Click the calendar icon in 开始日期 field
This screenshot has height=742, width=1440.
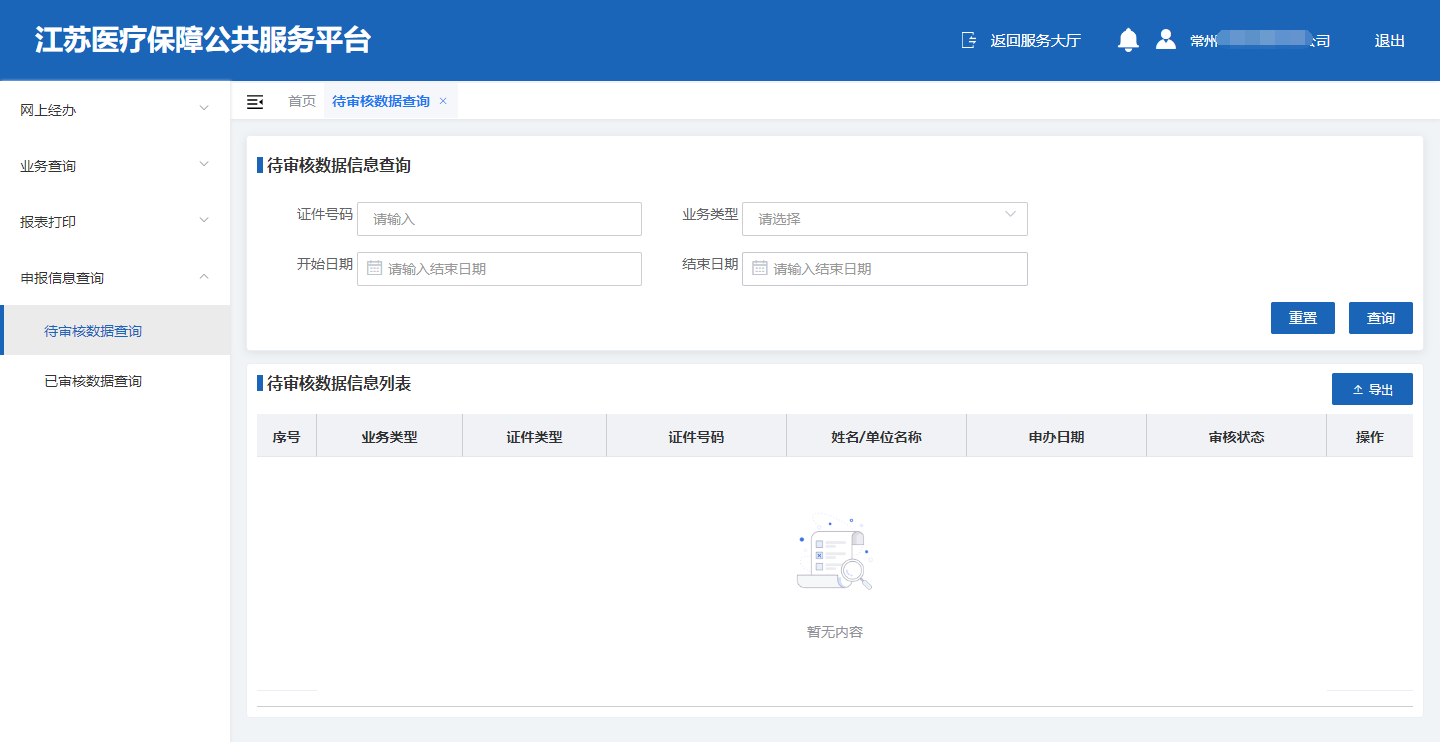point(374,268)
